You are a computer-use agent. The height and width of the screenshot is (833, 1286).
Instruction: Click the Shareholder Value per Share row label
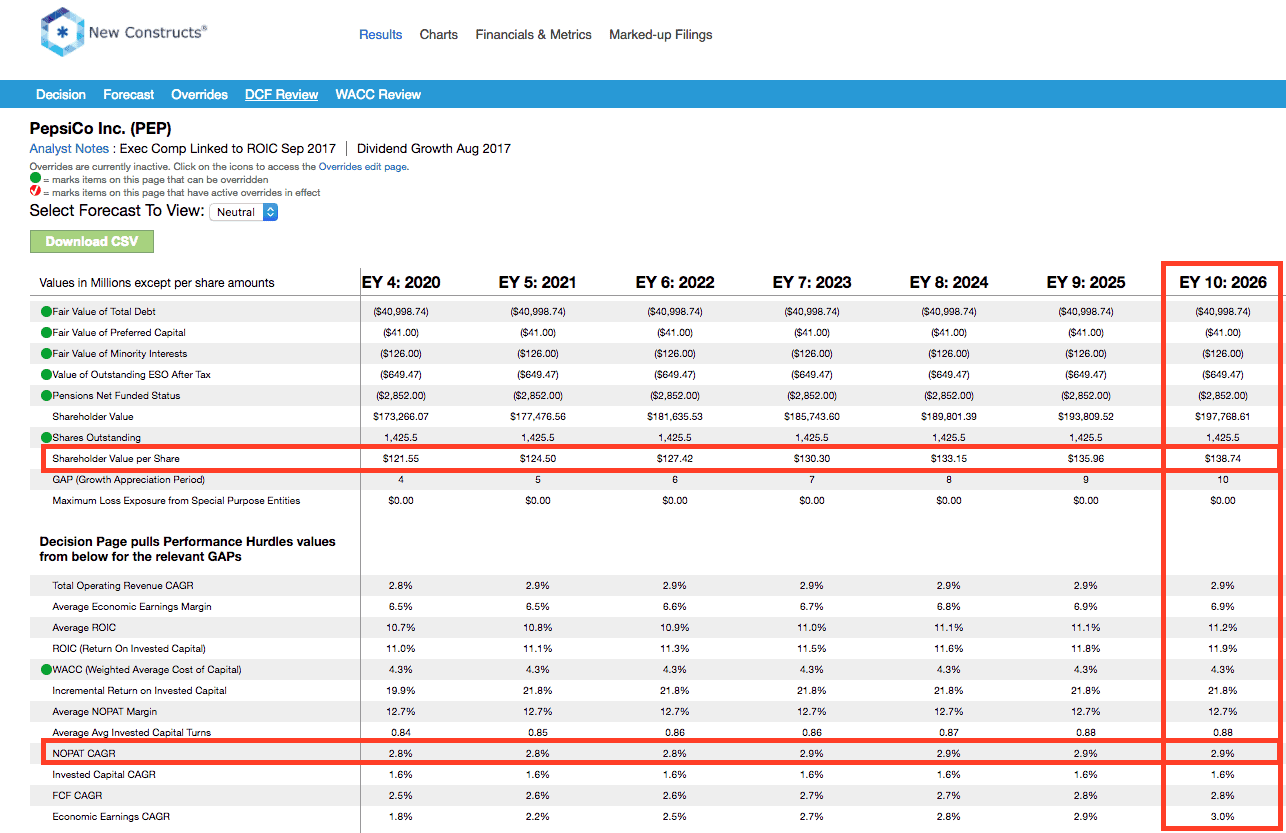(x=116, y=459)
